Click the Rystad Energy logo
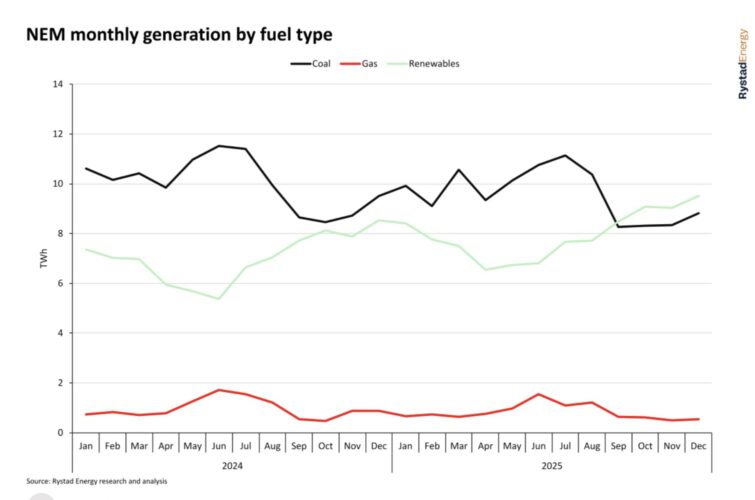755x500 pixels. point(741,64)
